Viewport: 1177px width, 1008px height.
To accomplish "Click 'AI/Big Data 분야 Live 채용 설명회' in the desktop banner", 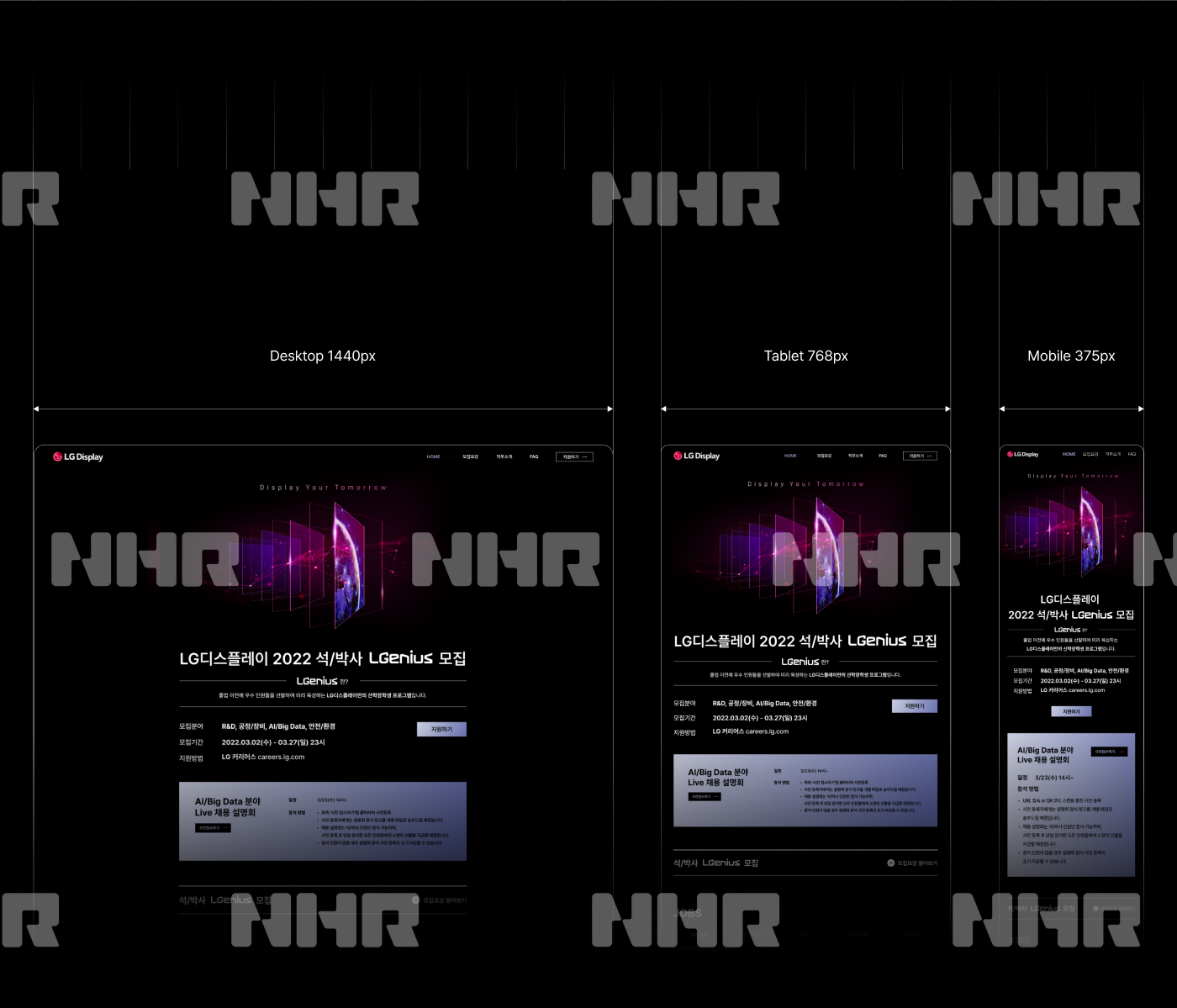I will click(228, 807).
